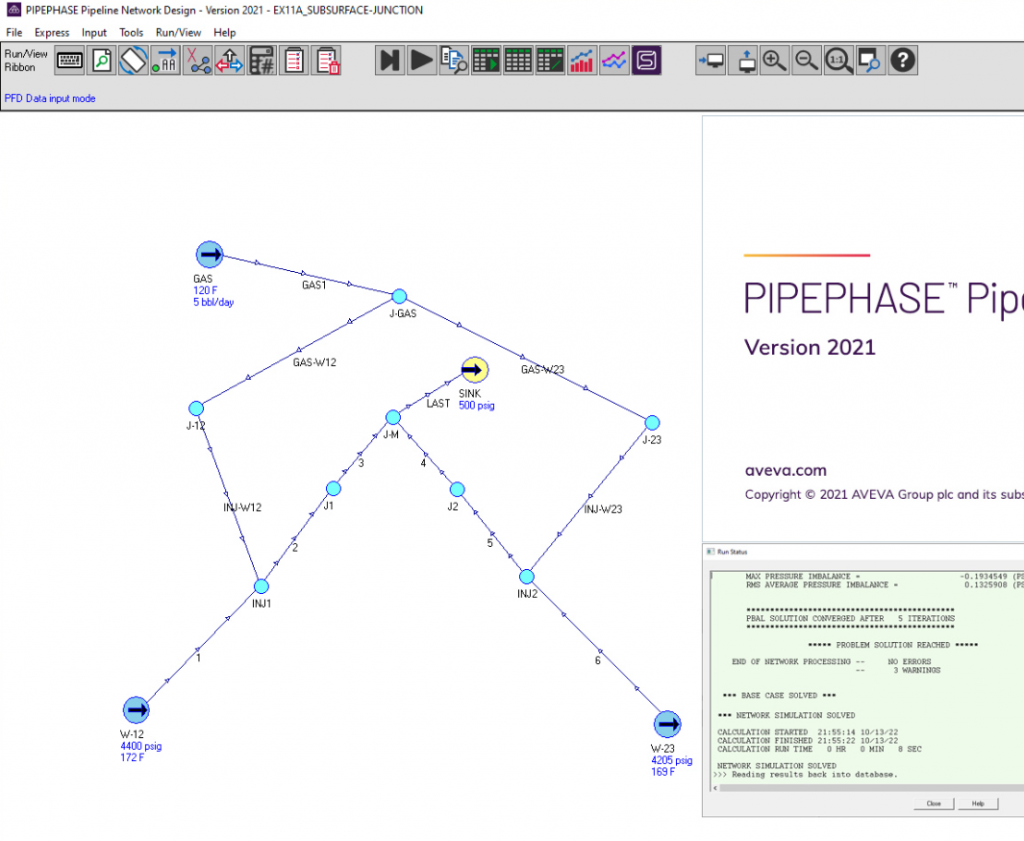Image resolution: width=1024 pixels, height=841 pixels.
Task: Click the 1:1 zoom reset icon
Action: point(839,61)
